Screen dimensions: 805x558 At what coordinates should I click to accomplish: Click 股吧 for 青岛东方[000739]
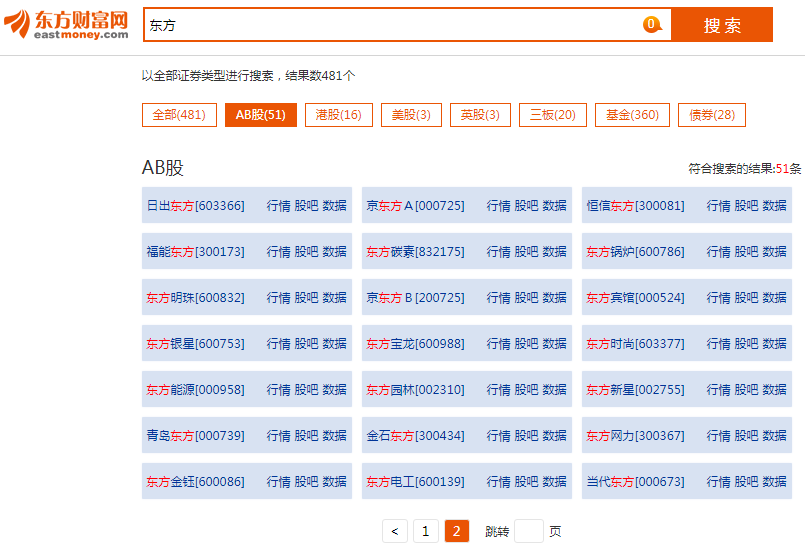click(x=307, y=435)
